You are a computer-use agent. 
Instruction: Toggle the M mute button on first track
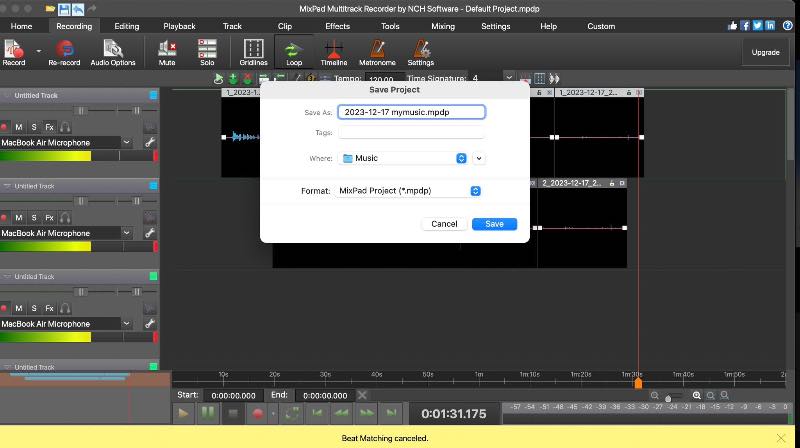pos(18,127)
